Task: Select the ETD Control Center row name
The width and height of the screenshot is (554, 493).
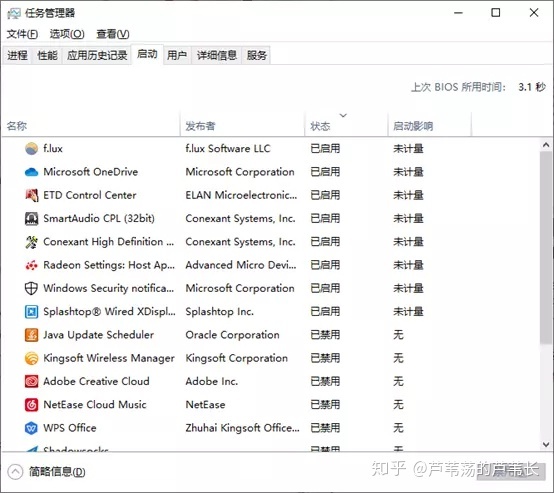Action: (90, 195)
